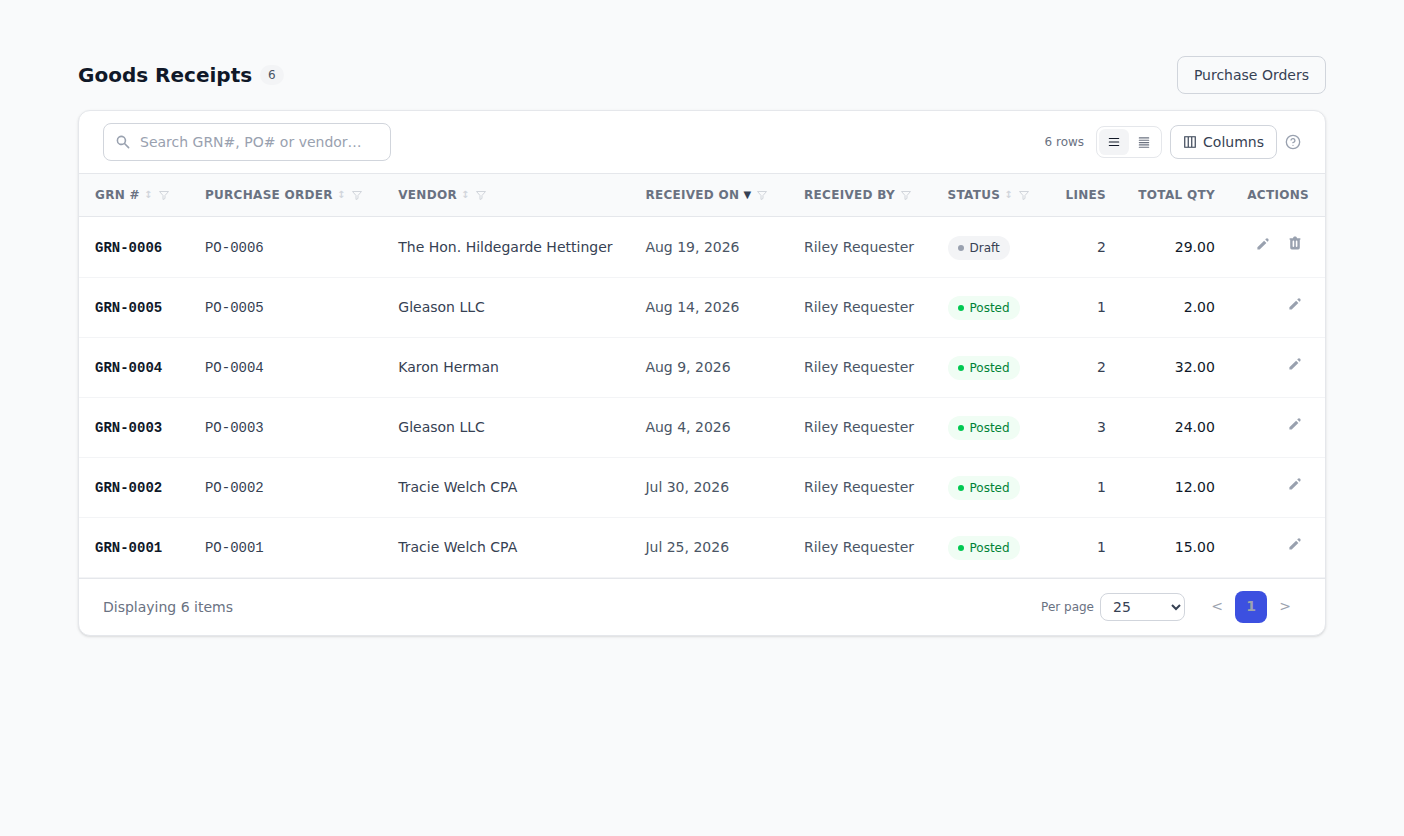Edit GRN-0003 with the pencil icon
Image resolution: width=1404 pixels, height=836 pixels.
tap(1295, 424)
